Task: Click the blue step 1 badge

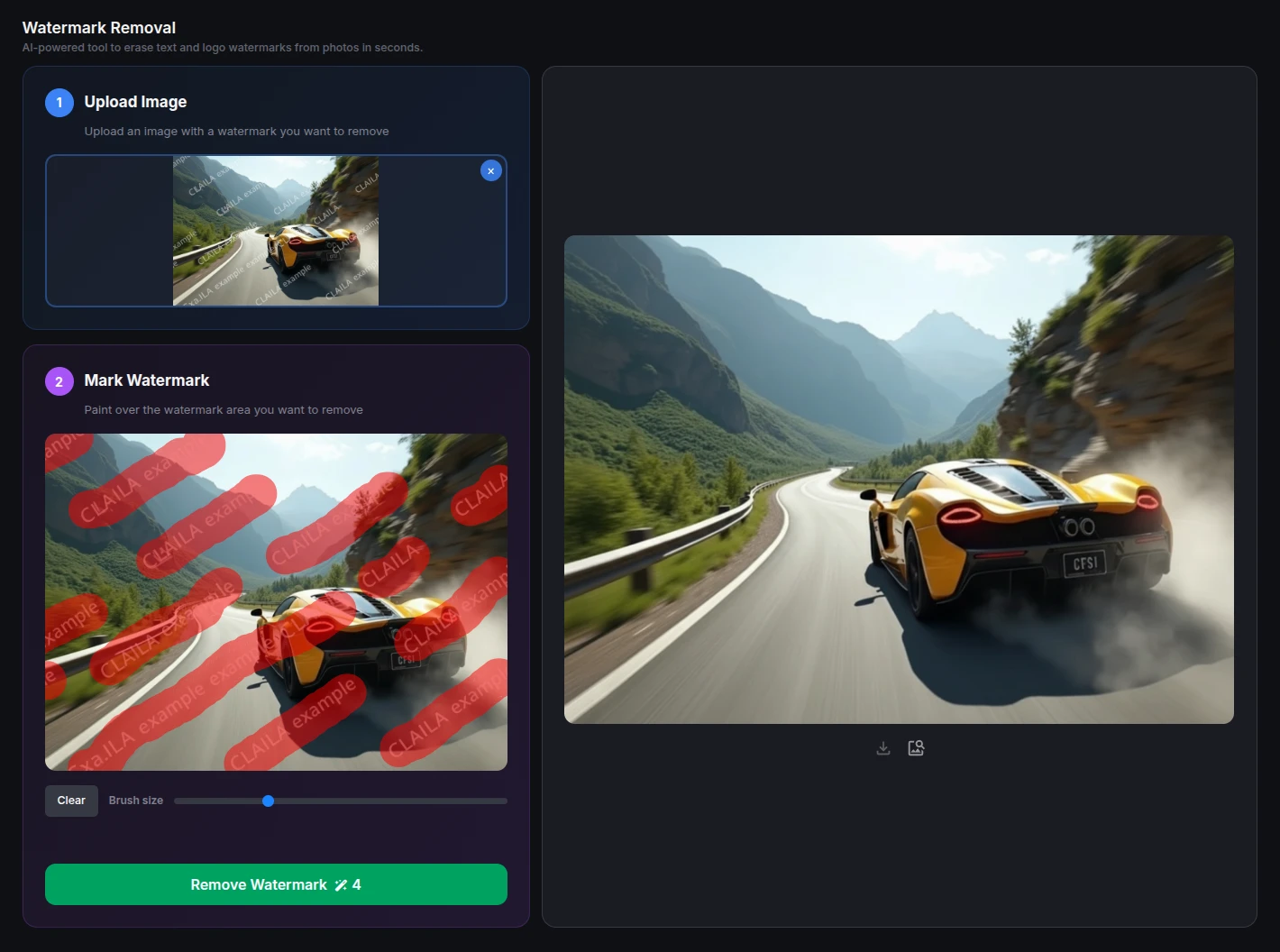Action: [x=59, y=103]
